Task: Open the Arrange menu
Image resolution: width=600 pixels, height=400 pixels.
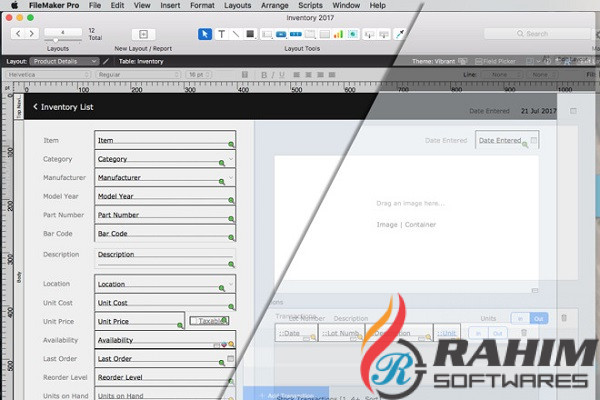Action: (x=275, y=5)
